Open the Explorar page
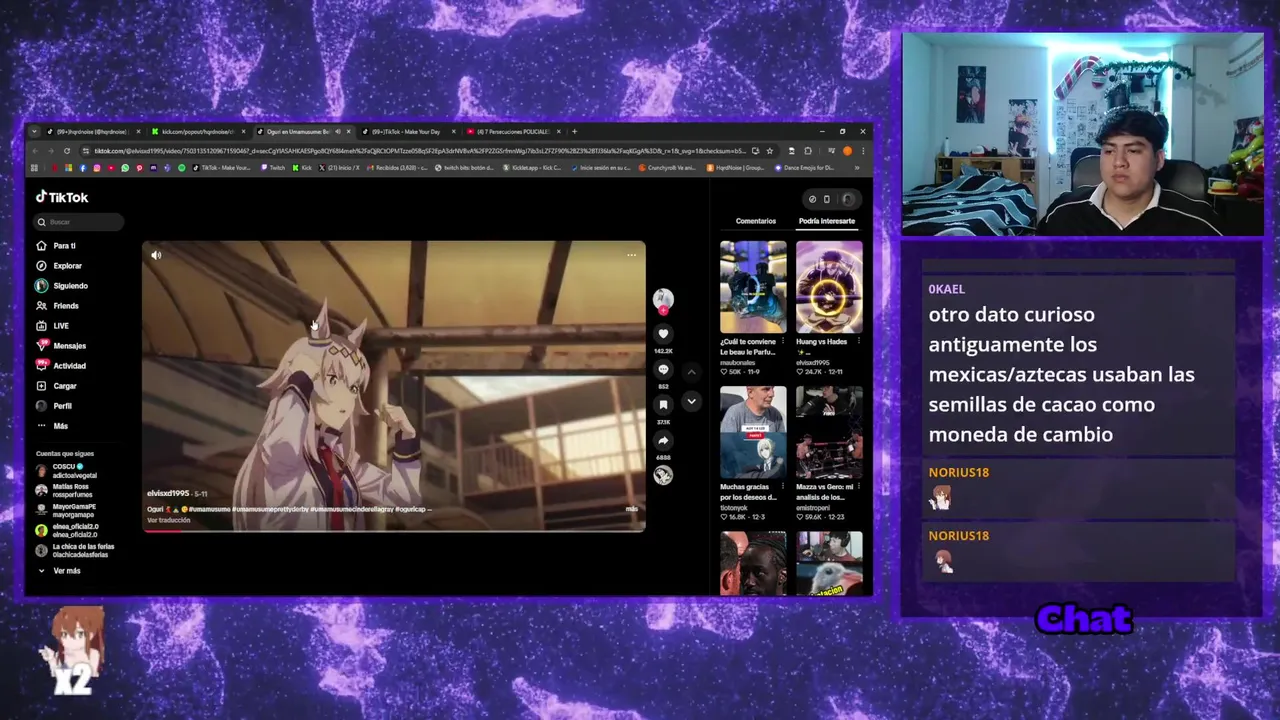 click(59, 266)
